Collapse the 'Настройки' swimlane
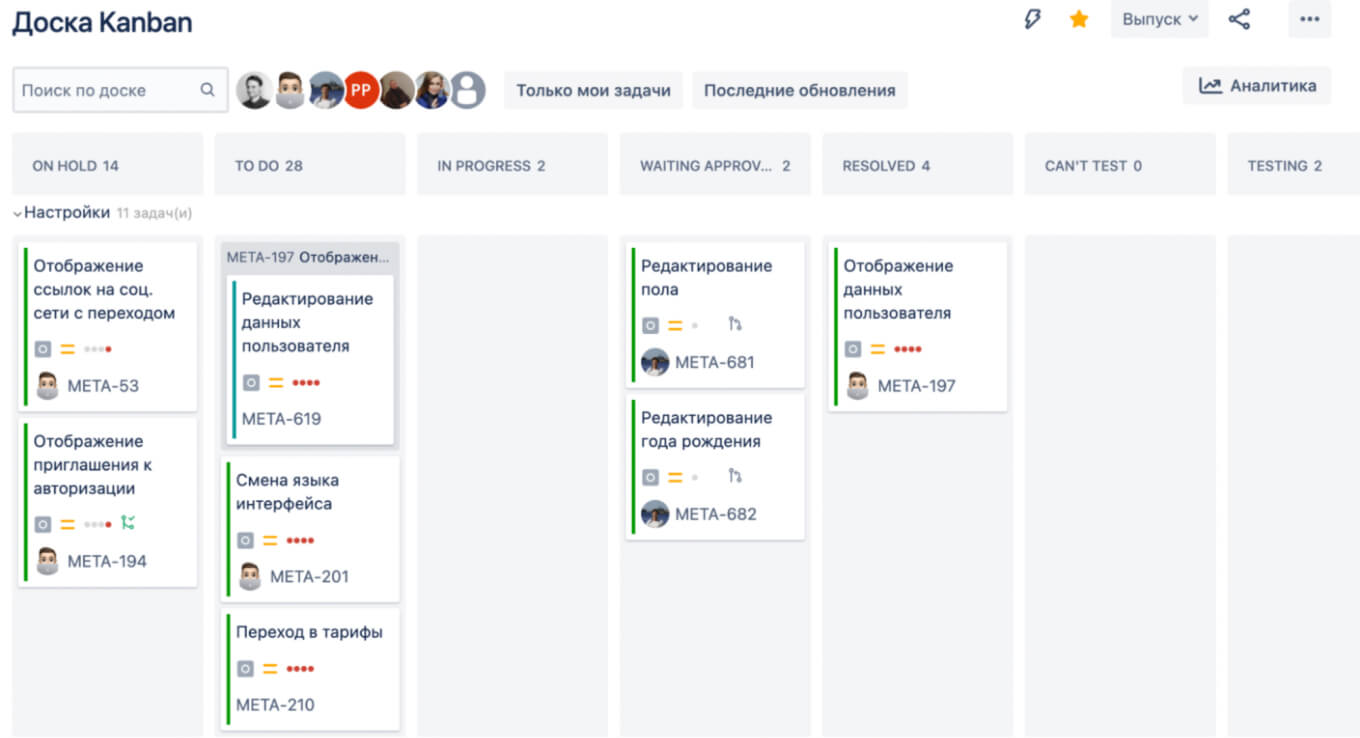This screenshot has height=738, width=1360. click(x=17, y=212)
